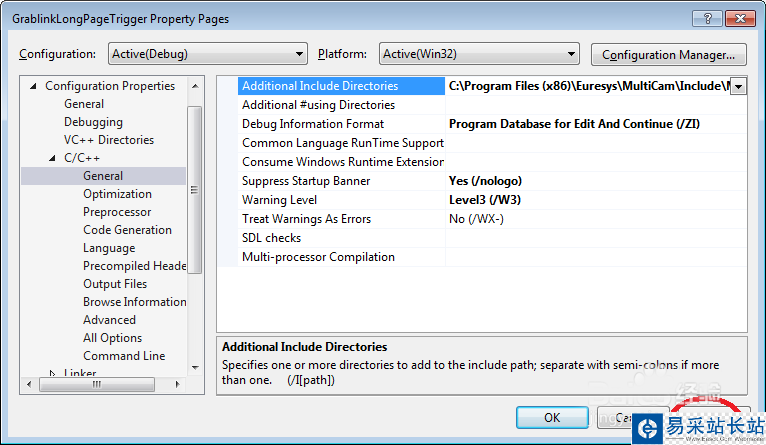Image resolution: width=766 pixels, height=445 pixels.
Task: Click the Configuration Manager button
Action: (669, 54)
